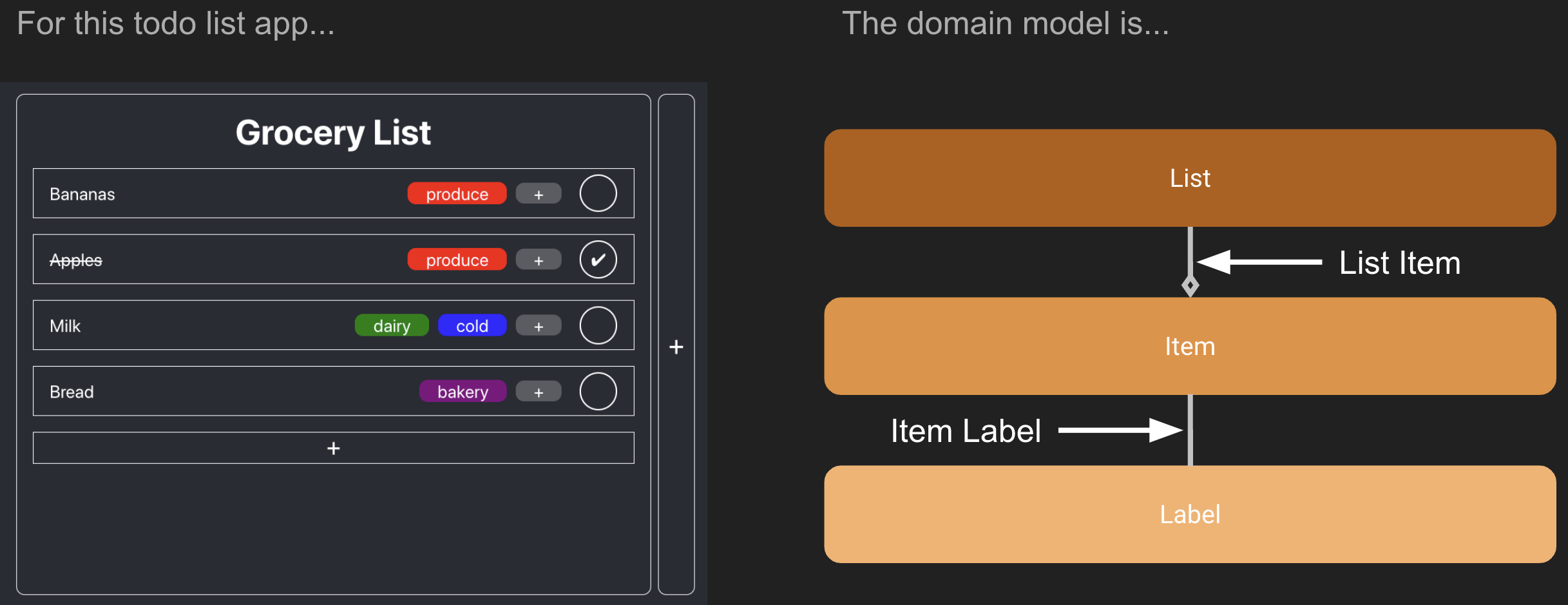Add a label to the Bread item
1568x605 pixels.
[539, 392]
